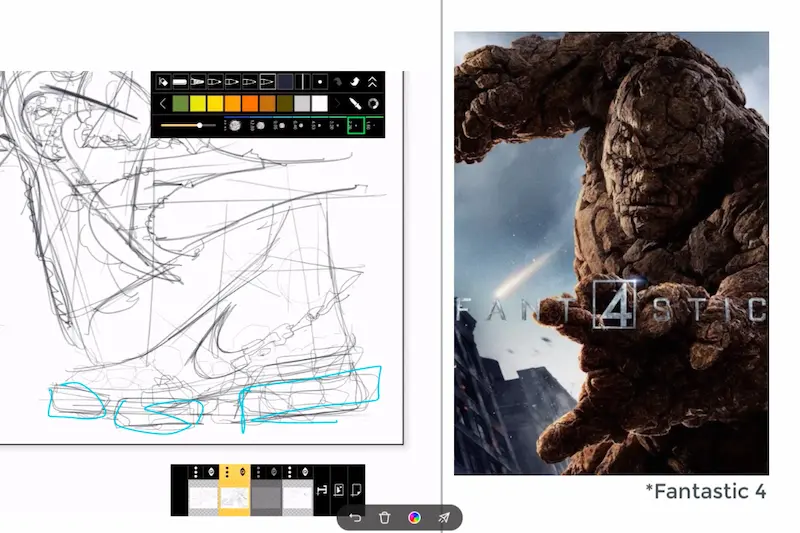Select the vertical line ruler tool

[303, 82]
